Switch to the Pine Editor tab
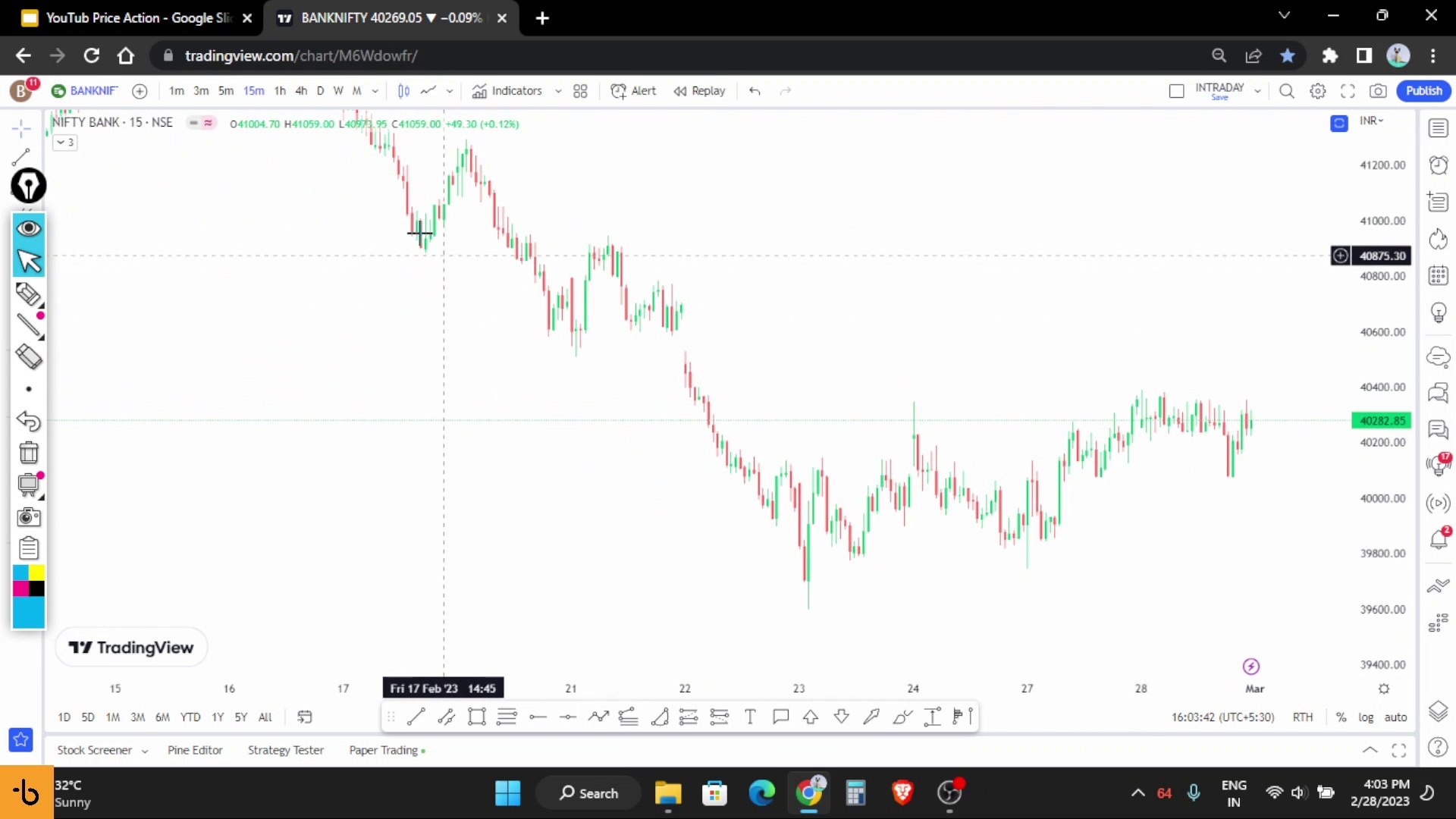Viewport: 1456px width, 819px height. [195, 749]
